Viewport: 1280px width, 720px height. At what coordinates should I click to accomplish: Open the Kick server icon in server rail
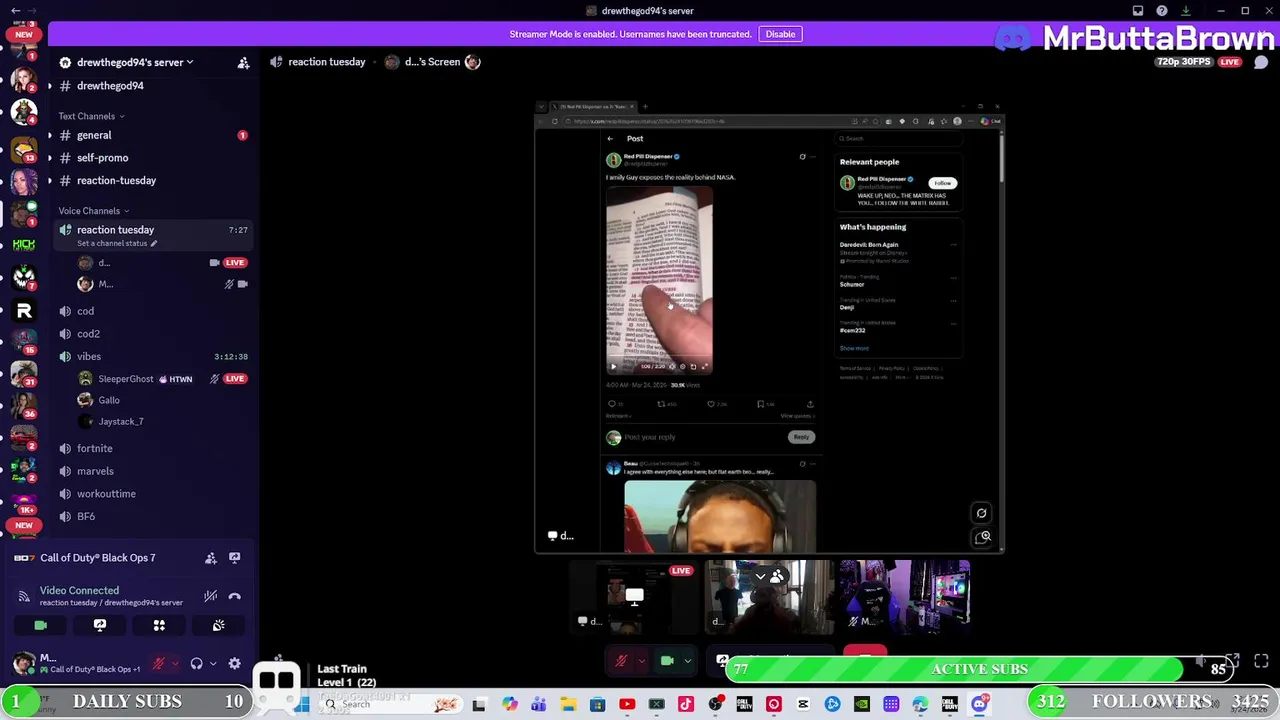click(x=24, y=244)
